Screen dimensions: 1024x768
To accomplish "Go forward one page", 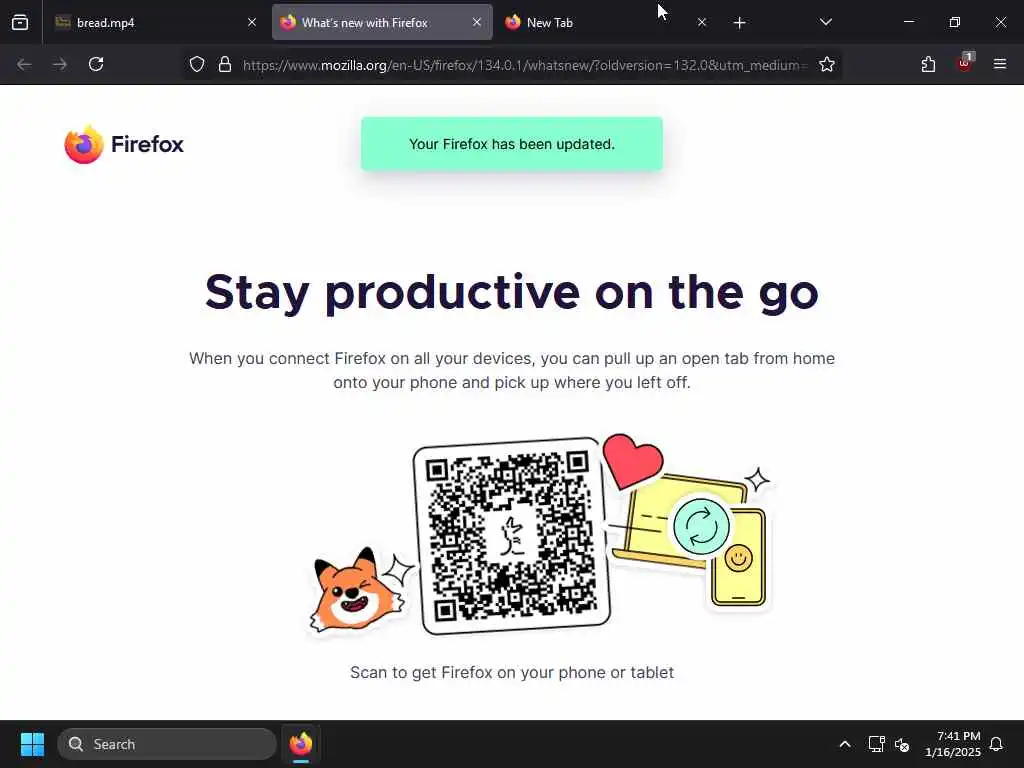I will pos(60,64).
